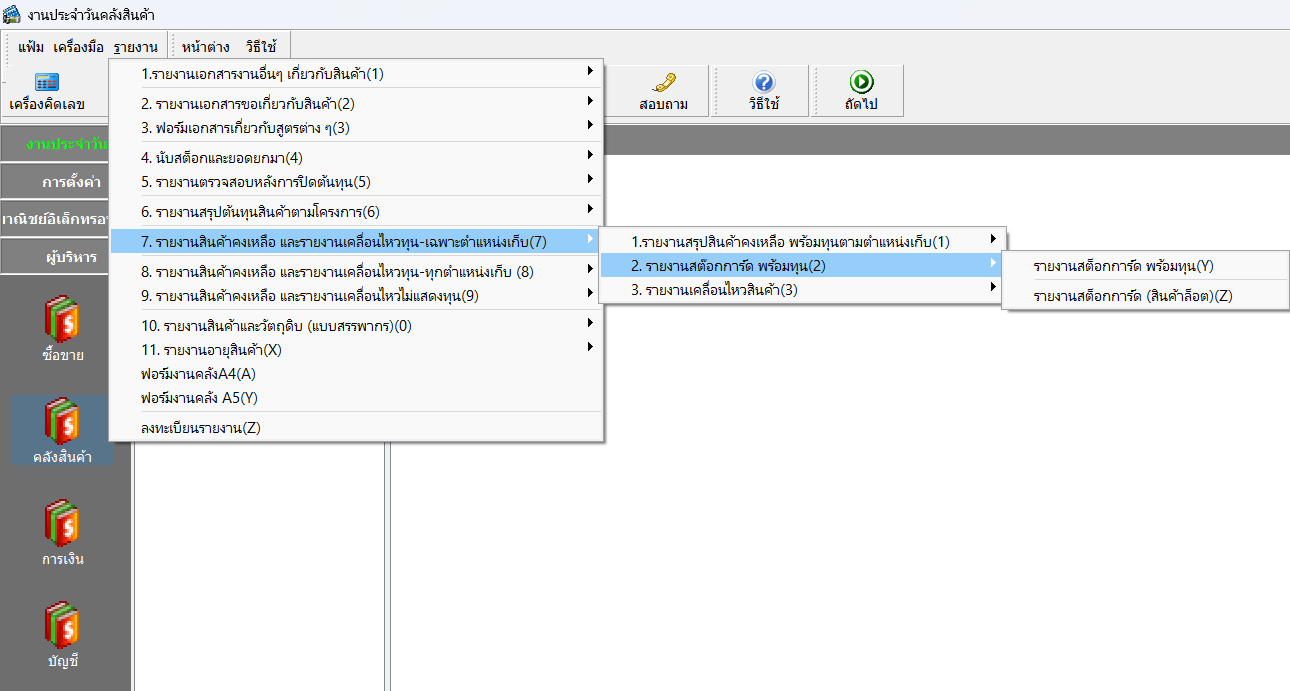Open the หน้าต่าง menu in menu bar

point(206,47)
